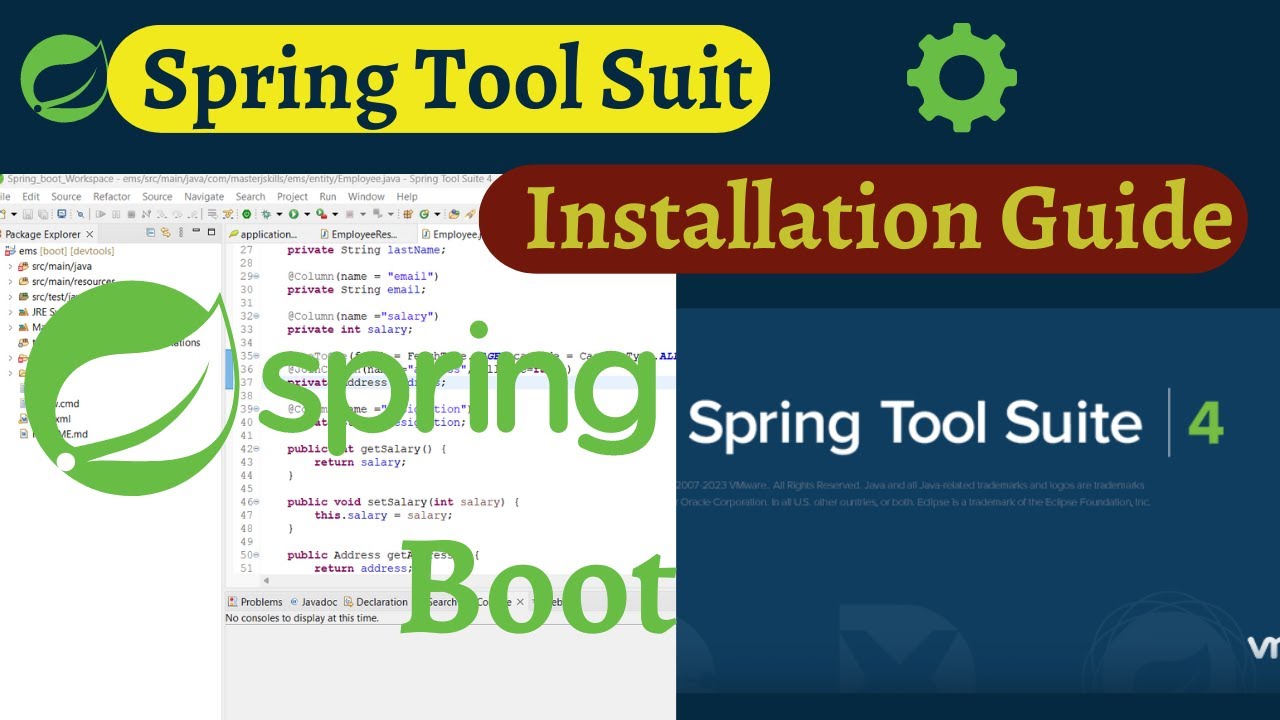Screen dimensions: 1280x720
Task: Click the Suspend debug toolbar icon
Action: (x=116, y=214)
